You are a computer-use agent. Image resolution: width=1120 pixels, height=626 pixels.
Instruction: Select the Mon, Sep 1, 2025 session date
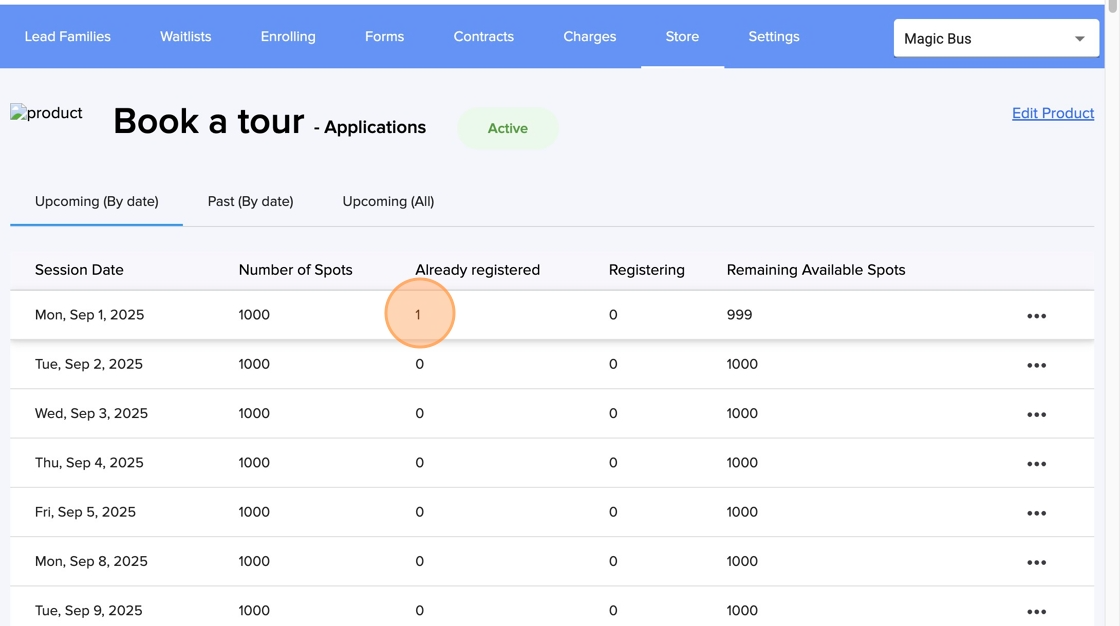tap(89, 315)
